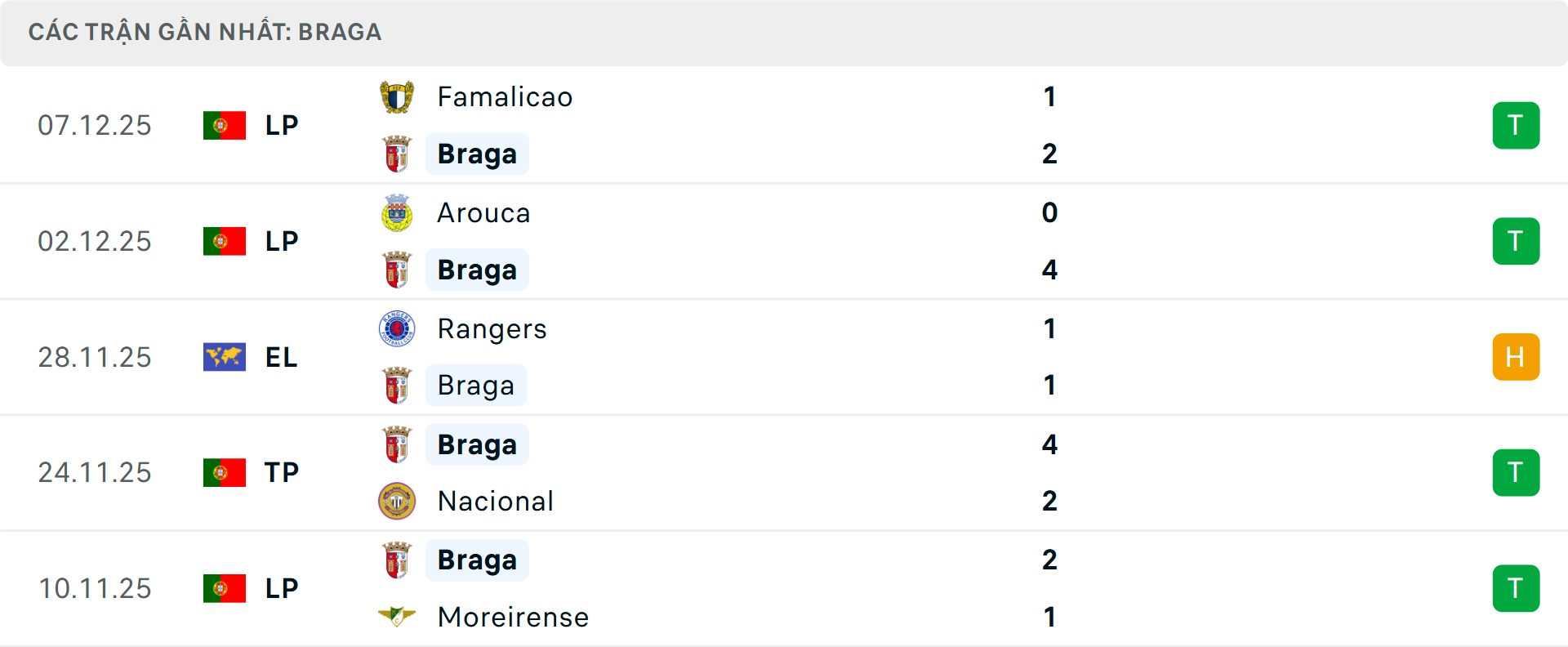Click the Moreirense club crest
Screen dimensions: 1568x647
[397, 617]
